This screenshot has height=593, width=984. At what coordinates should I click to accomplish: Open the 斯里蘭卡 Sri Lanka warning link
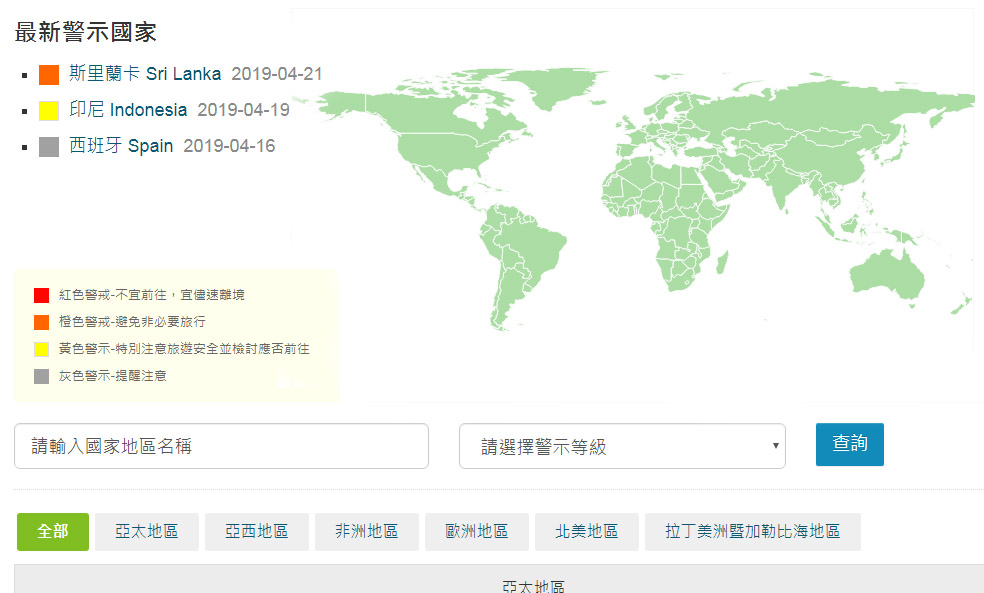145,74
